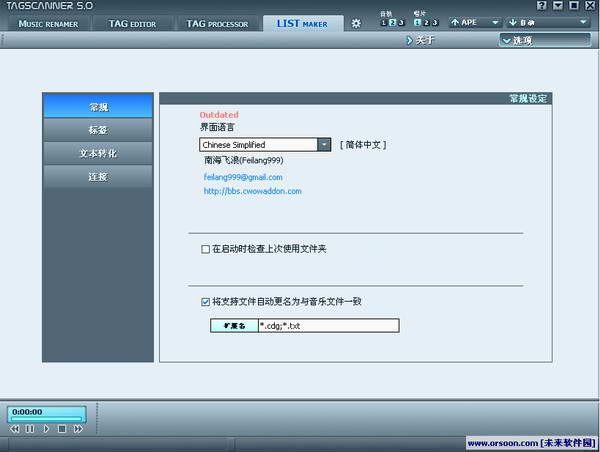Collapse the 选项 options panel header
Screen dimensions: 600x452
click(x=545, y=40)
